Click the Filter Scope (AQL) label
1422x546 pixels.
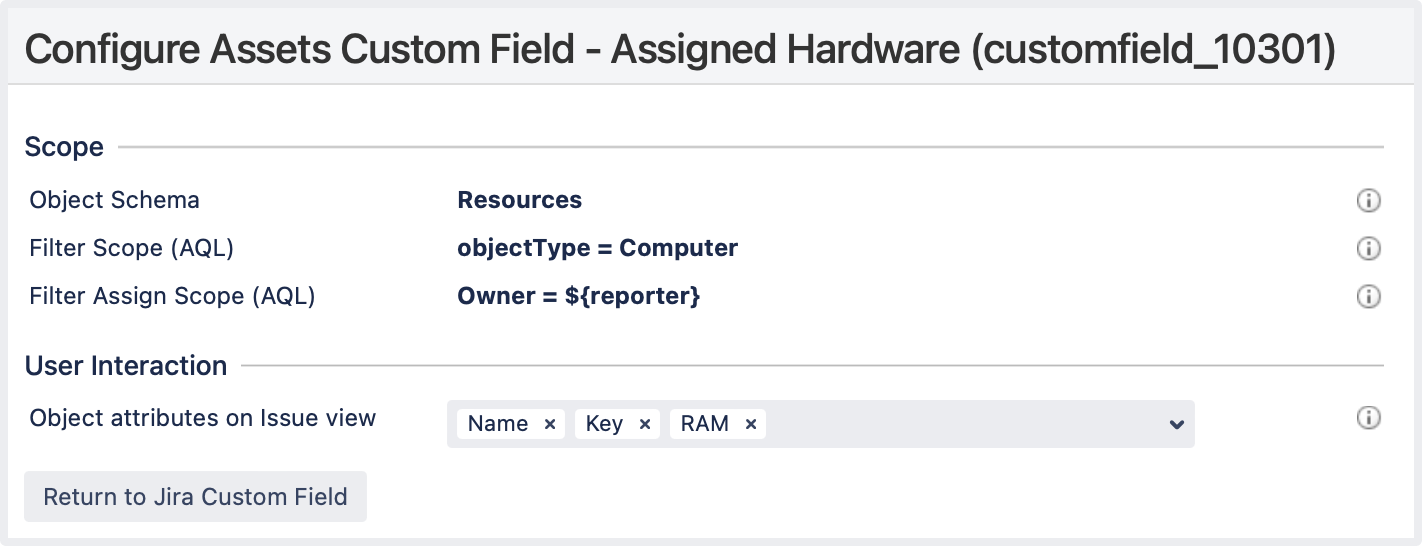click(x=131, y=248)
